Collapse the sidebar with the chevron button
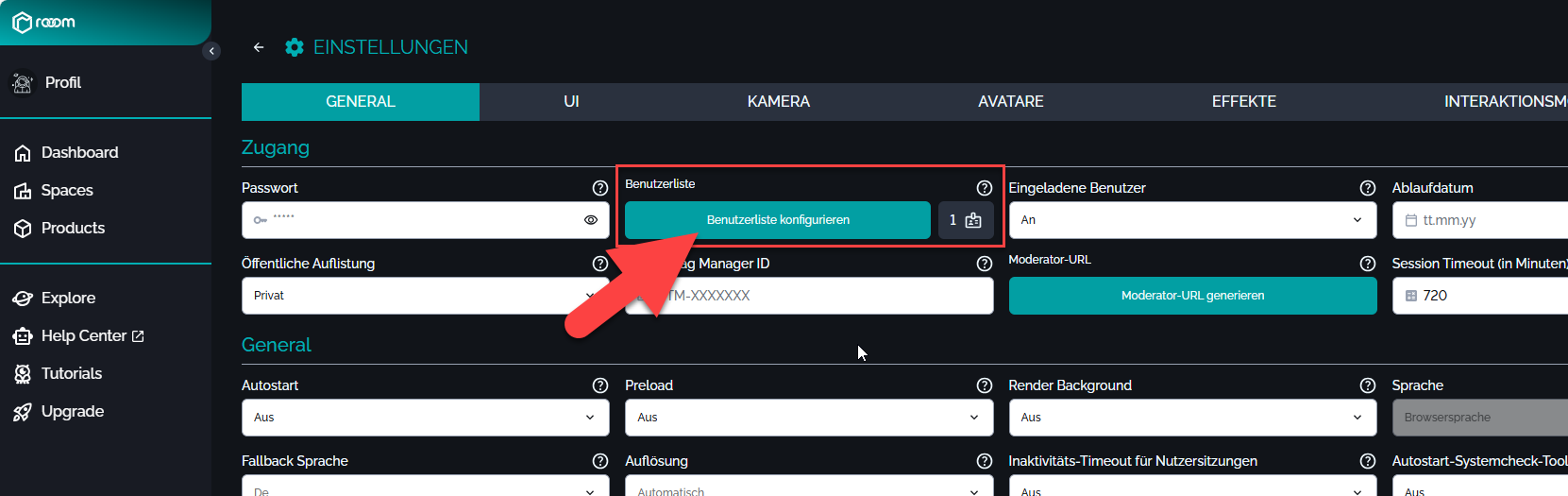Image resolution: width=1568 pixels, height=496 pixels. tap(211, 51)
